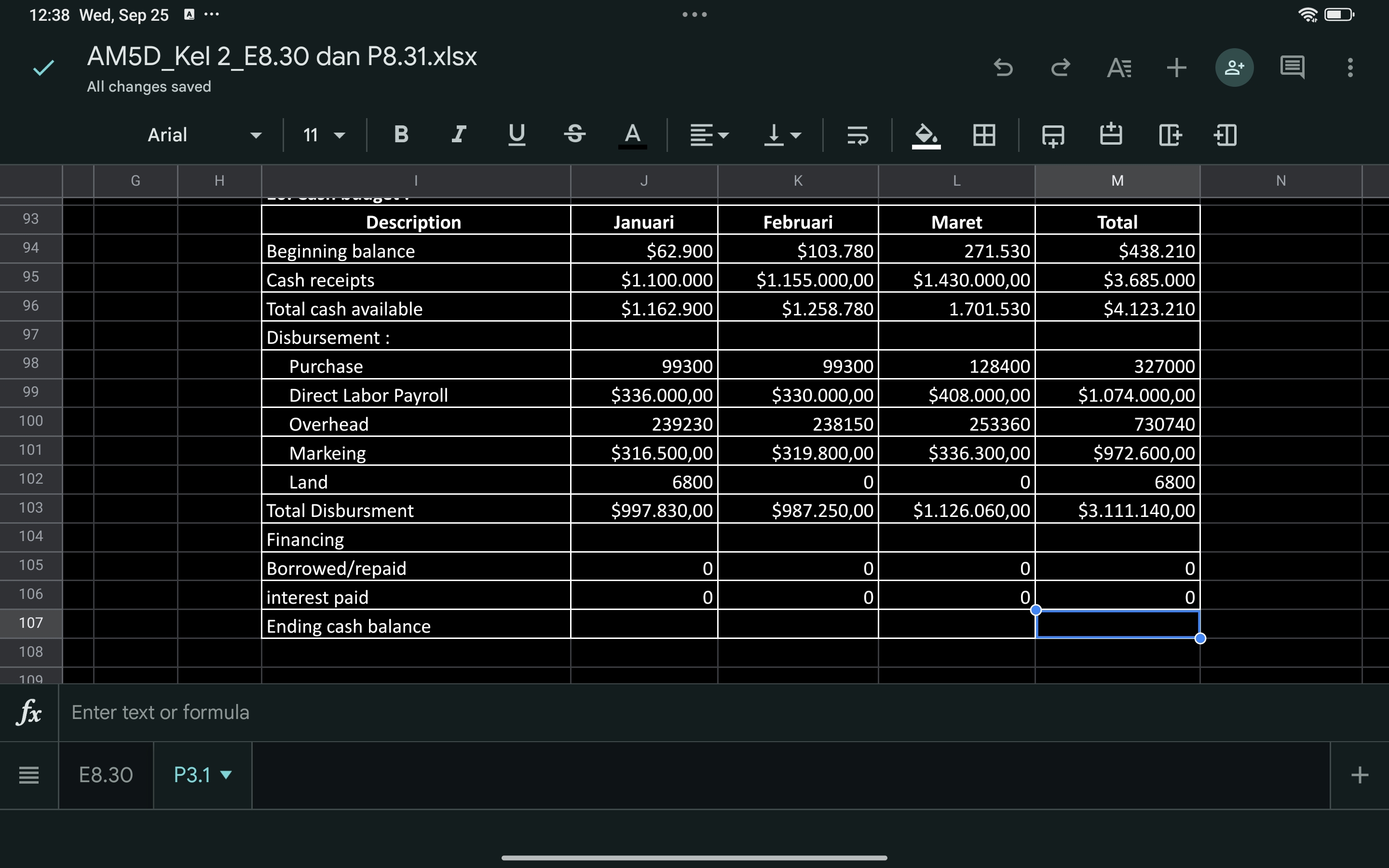The width and height of the screenshot is (1389, 868).
Task: Redo the last undone action
Action: [x=1061, y=68]
